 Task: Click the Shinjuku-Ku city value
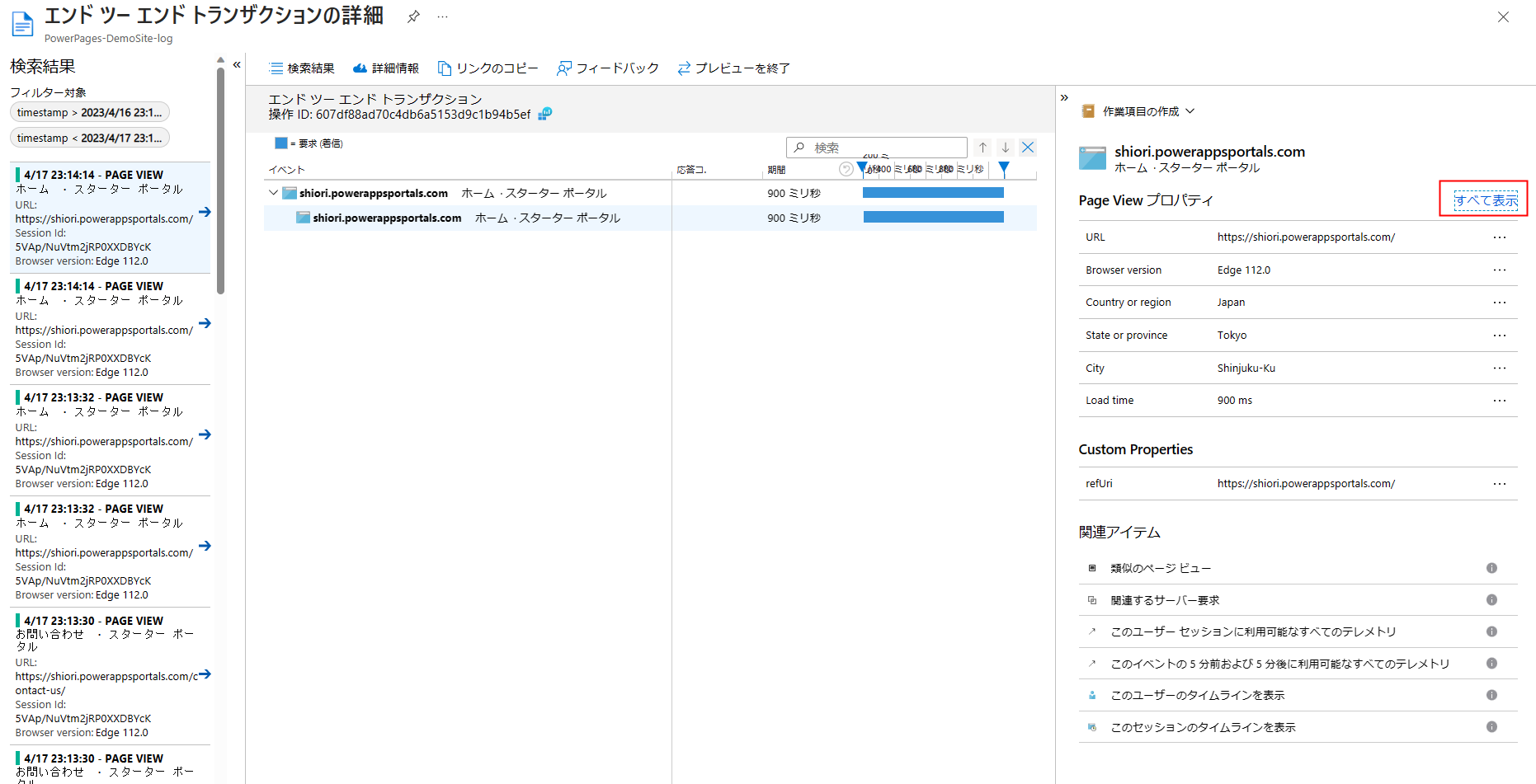(1246, 369)
